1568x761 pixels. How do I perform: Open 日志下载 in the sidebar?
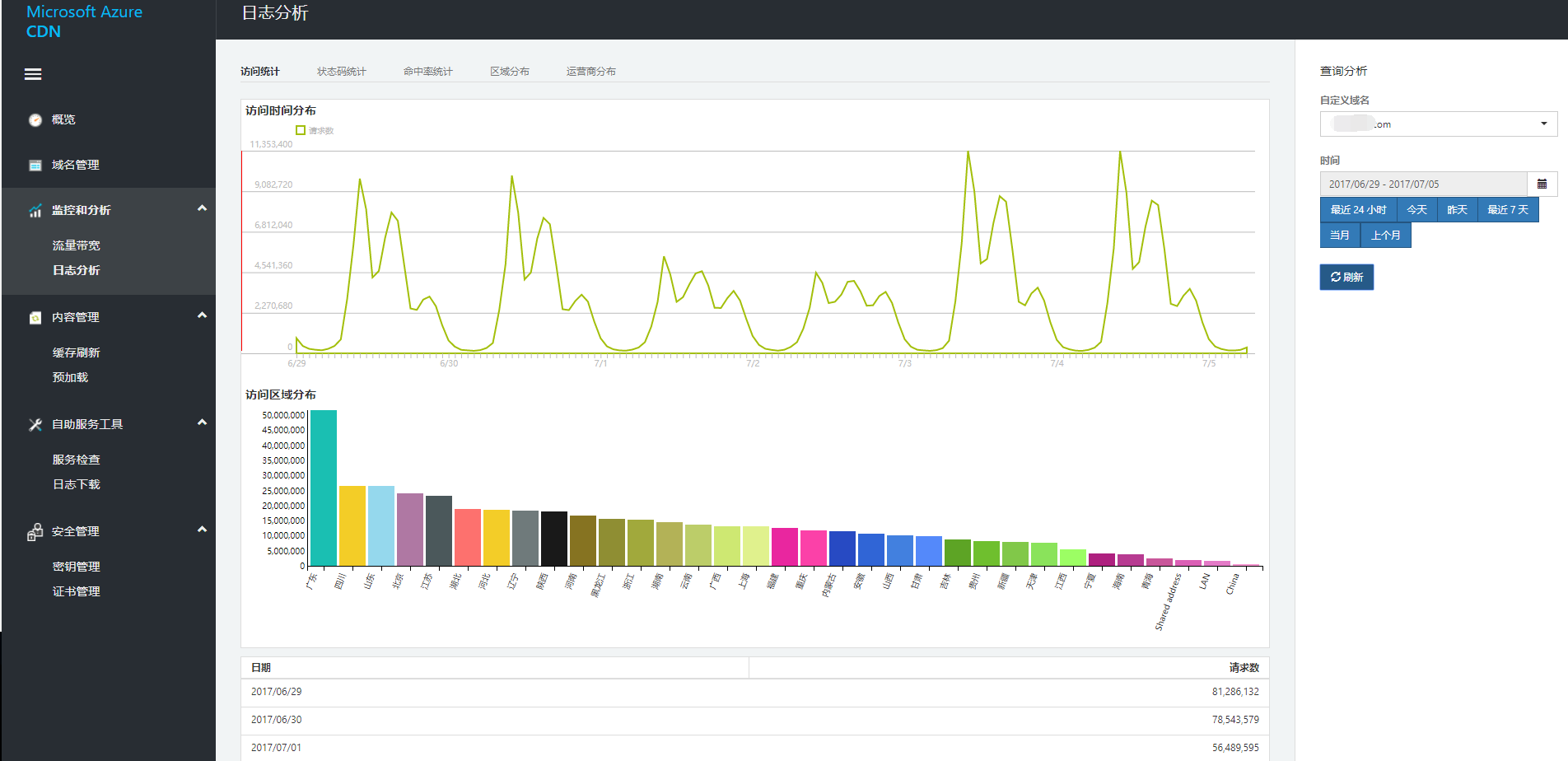[77, 484]
